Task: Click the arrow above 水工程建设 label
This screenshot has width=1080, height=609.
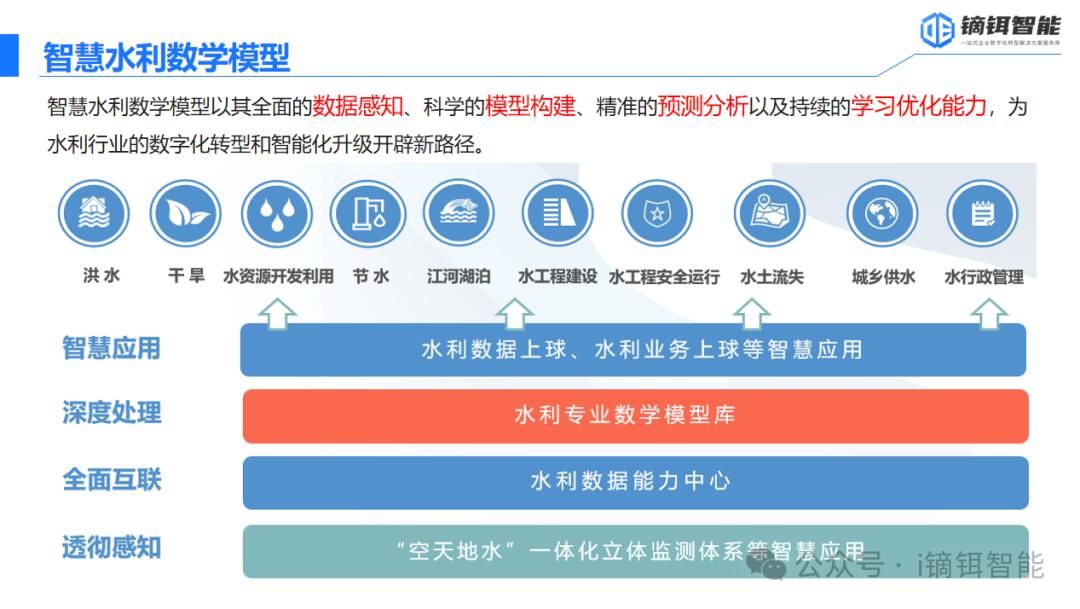Action: pyautogui.click(x=515, y=312)
